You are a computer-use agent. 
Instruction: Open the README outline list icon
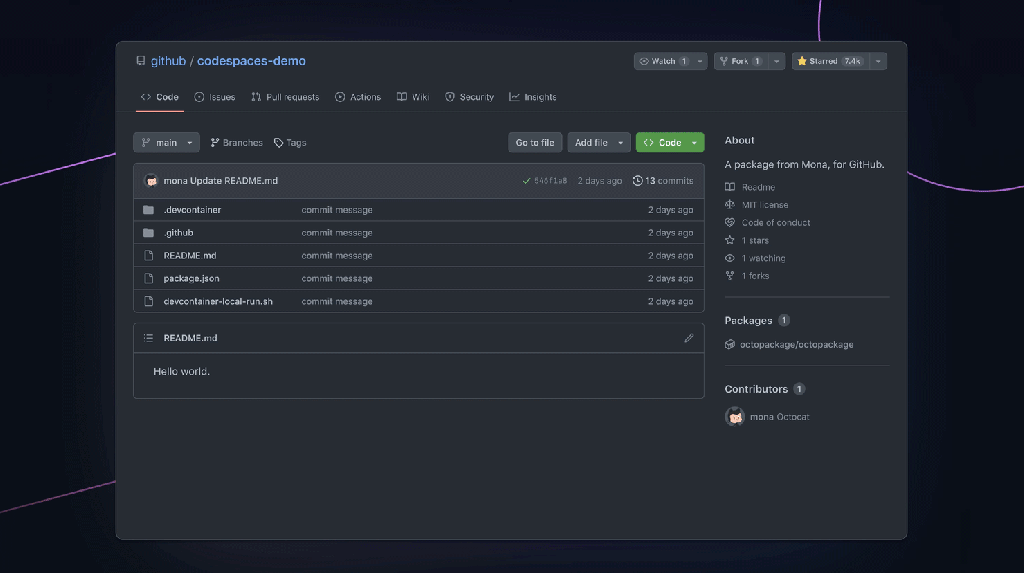click(x=148, y=338)
